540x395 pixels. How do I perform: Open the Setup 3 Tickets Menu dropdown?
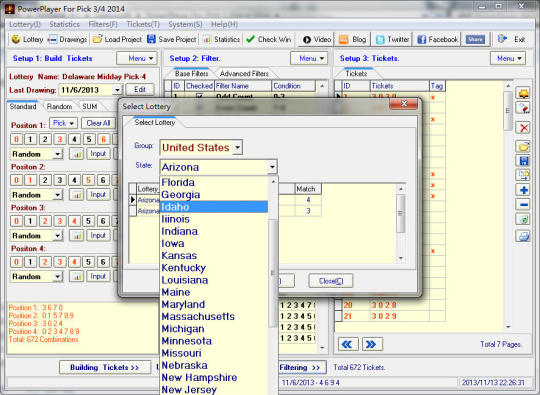tap(508, 59)
